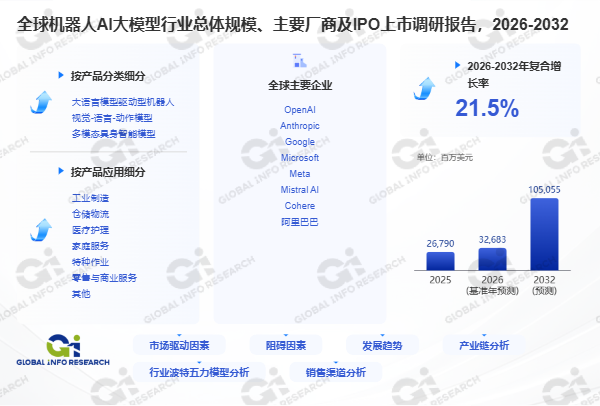
Task: Click the triangle bullet before 2026-2032年复合增长率
Action: 457,65
